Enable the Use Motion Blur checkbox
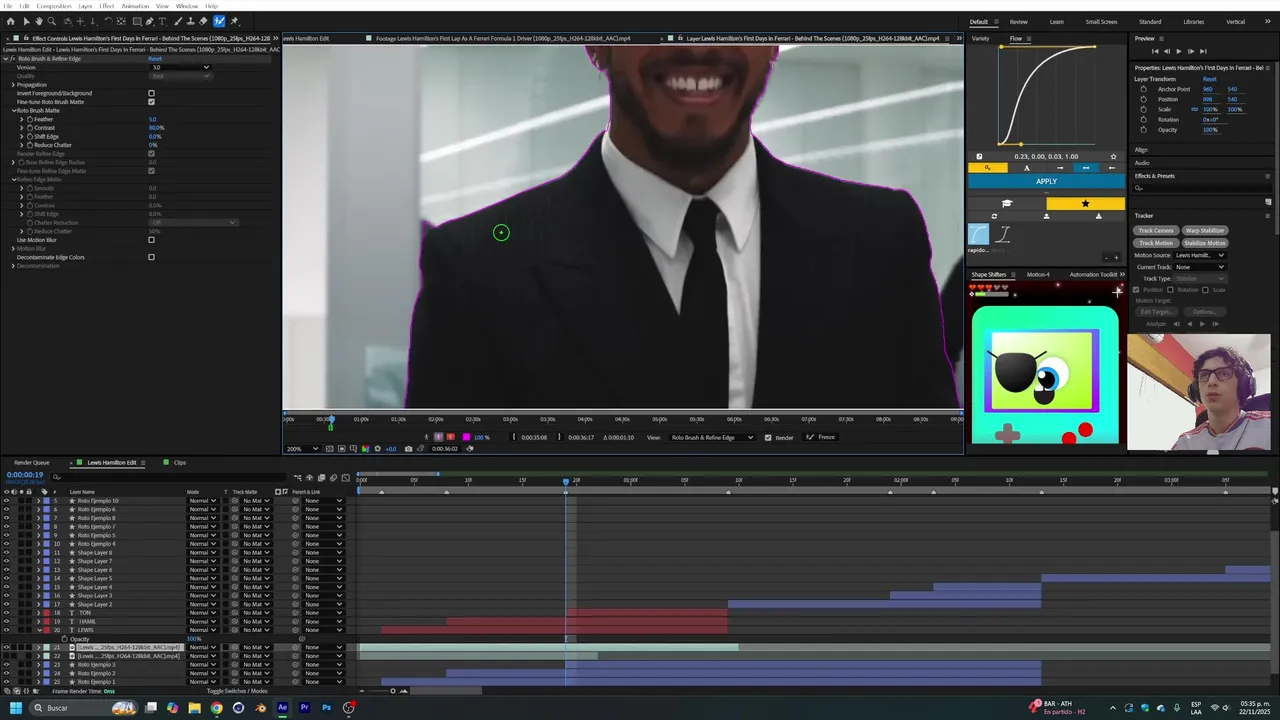 pos(151,240)
